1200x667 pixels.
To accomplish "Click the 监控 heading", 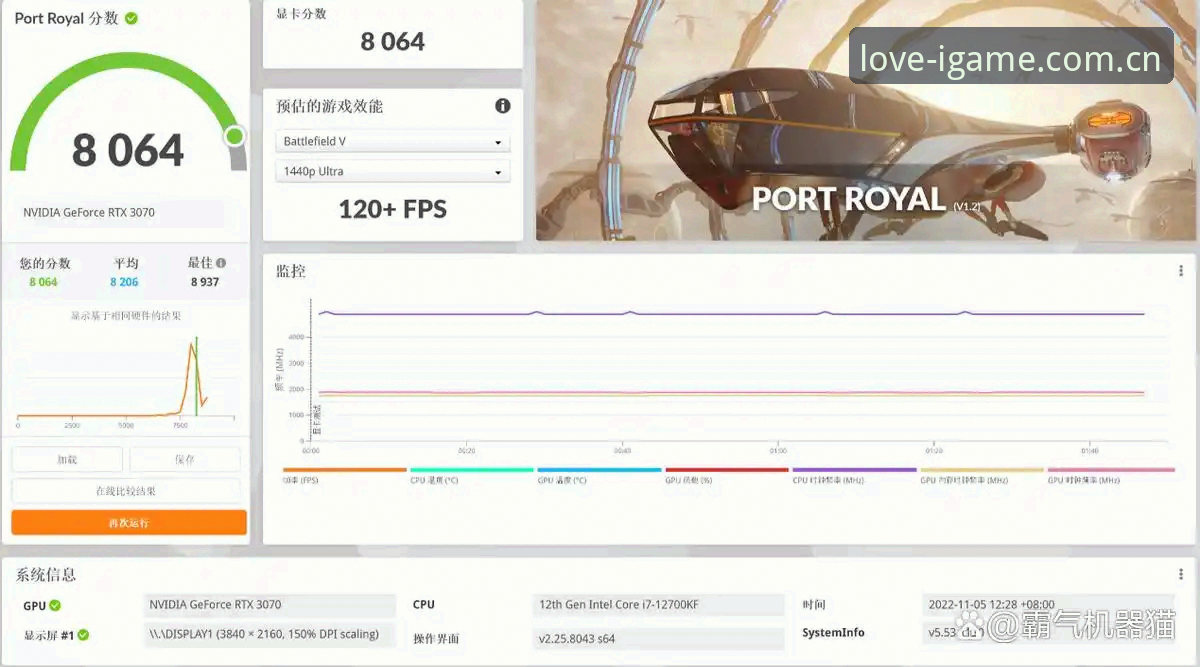I will coord(291,271).
